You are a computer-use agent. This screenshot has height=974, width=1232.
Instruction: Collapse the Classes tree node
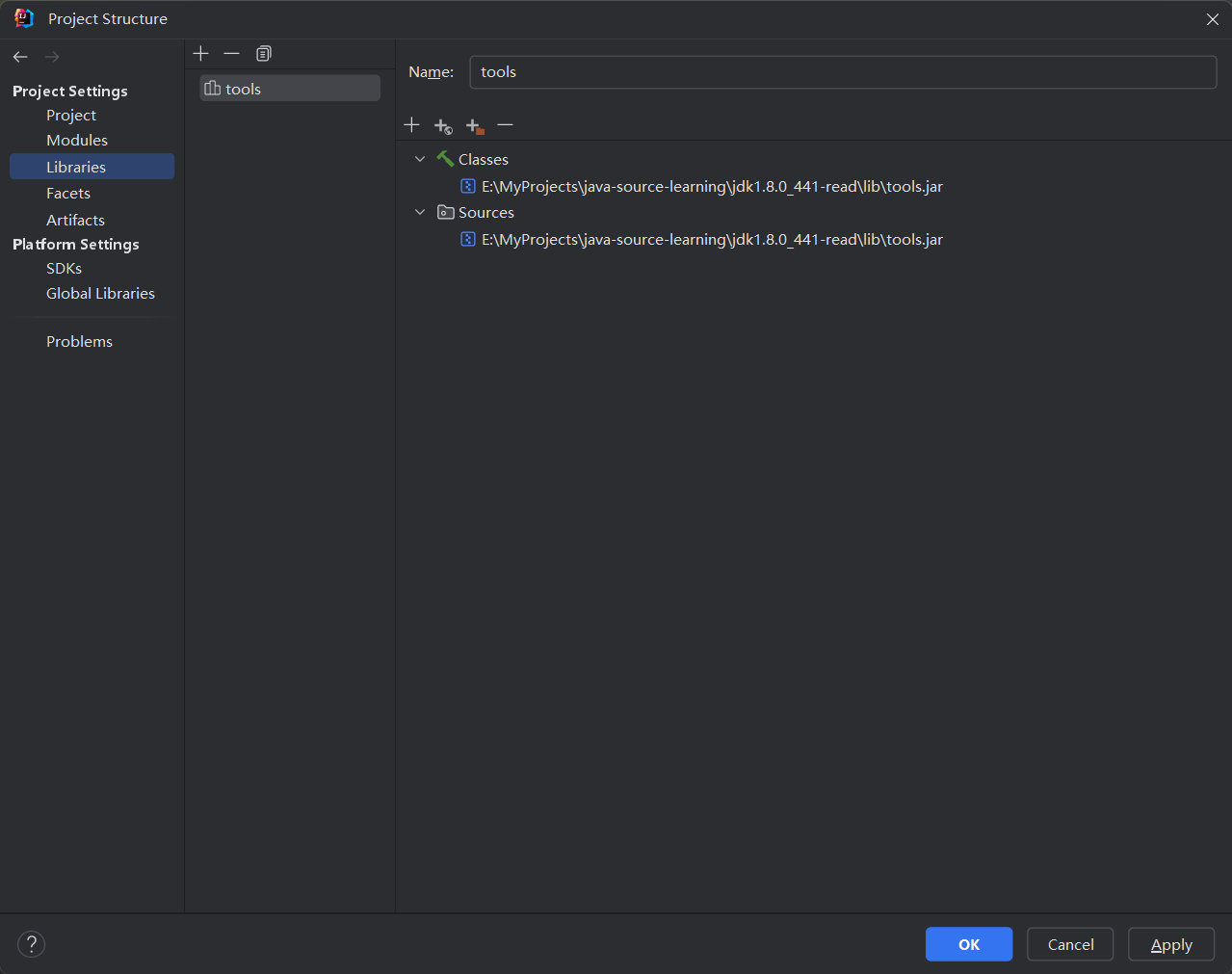point(420,159)
